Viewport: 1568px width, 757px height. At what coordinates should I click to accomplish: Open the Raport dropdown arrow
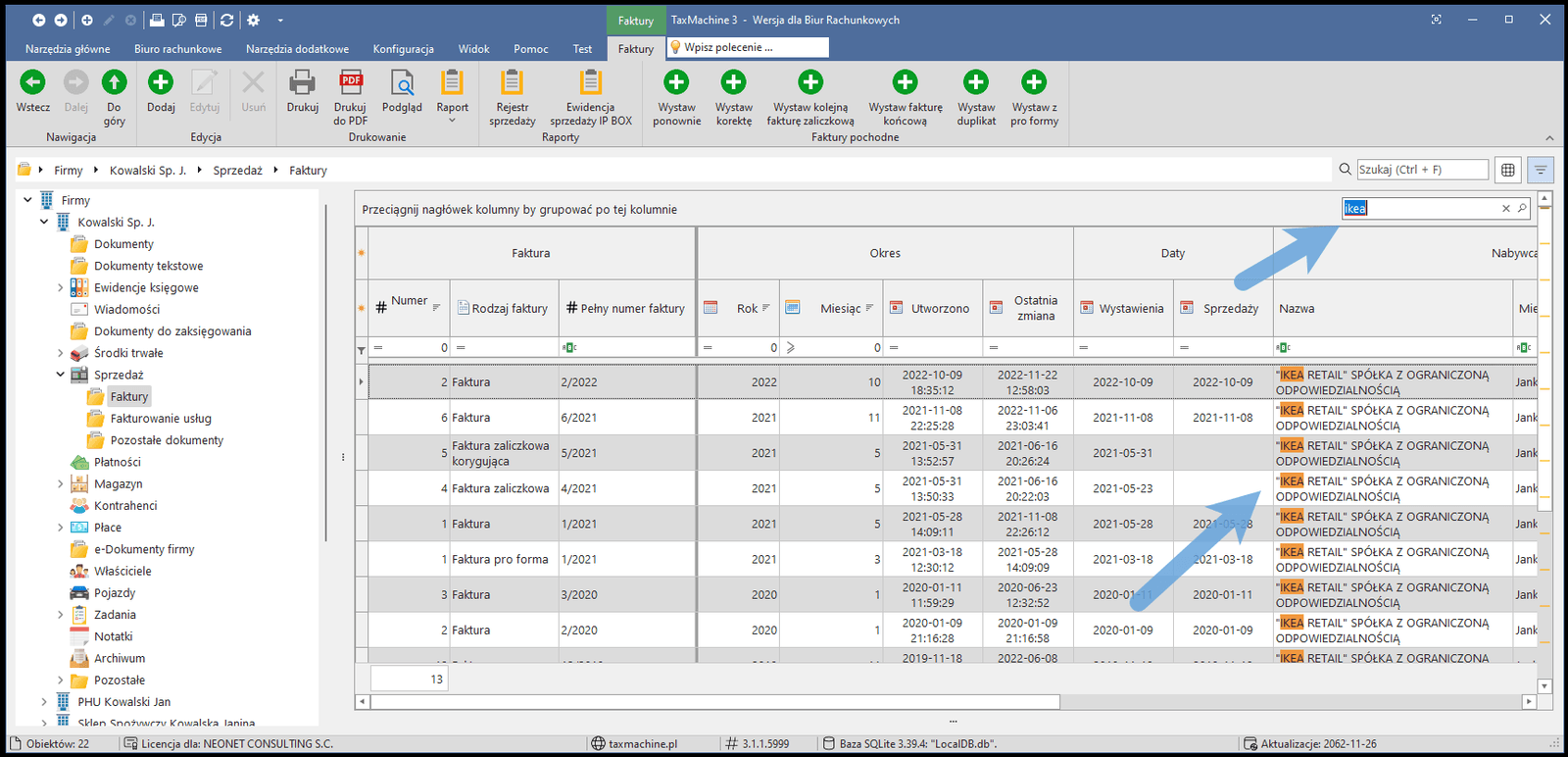pos(452,121)
